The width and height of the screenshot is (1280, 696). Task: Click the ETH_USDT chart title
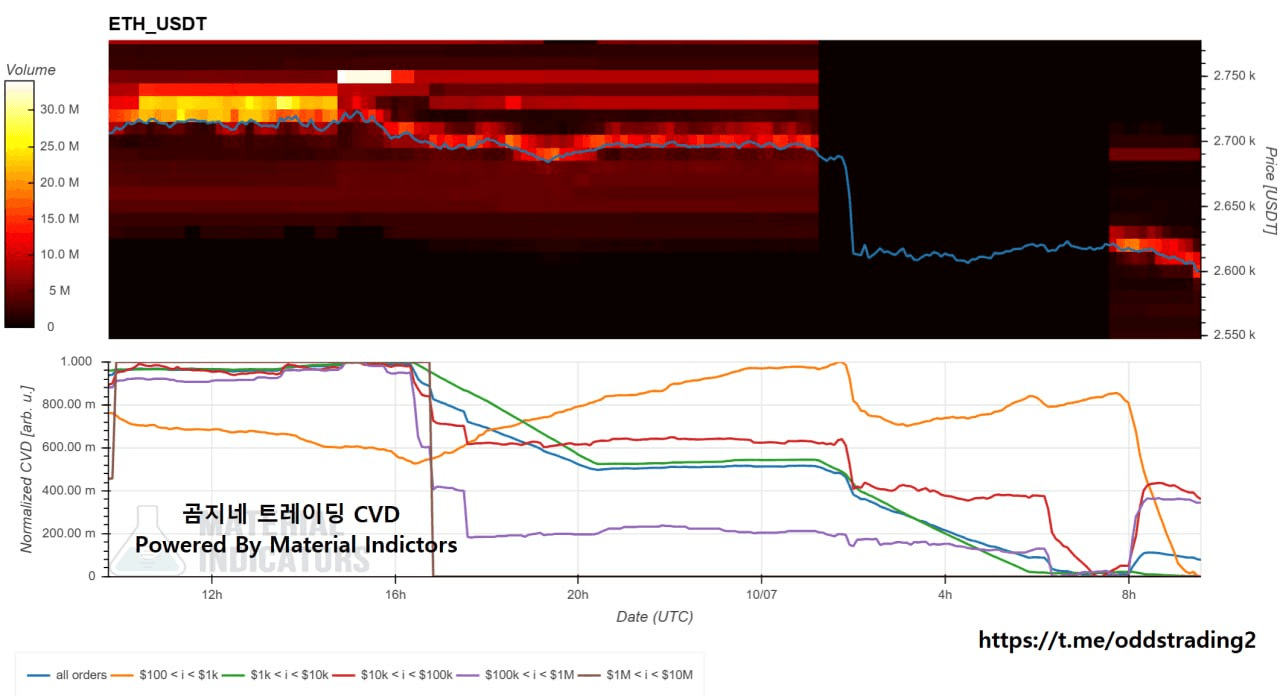158,24
